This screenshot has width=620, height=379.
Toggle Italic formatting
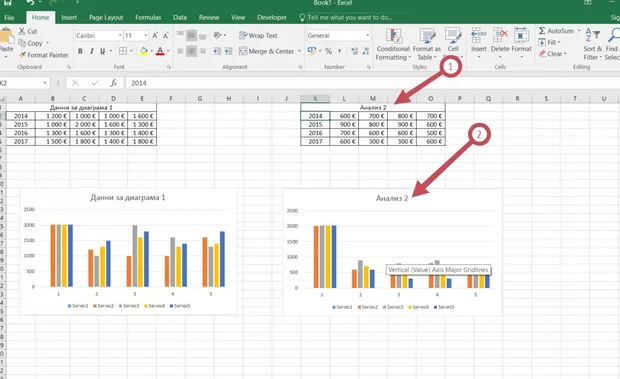[x=91, y=51]
